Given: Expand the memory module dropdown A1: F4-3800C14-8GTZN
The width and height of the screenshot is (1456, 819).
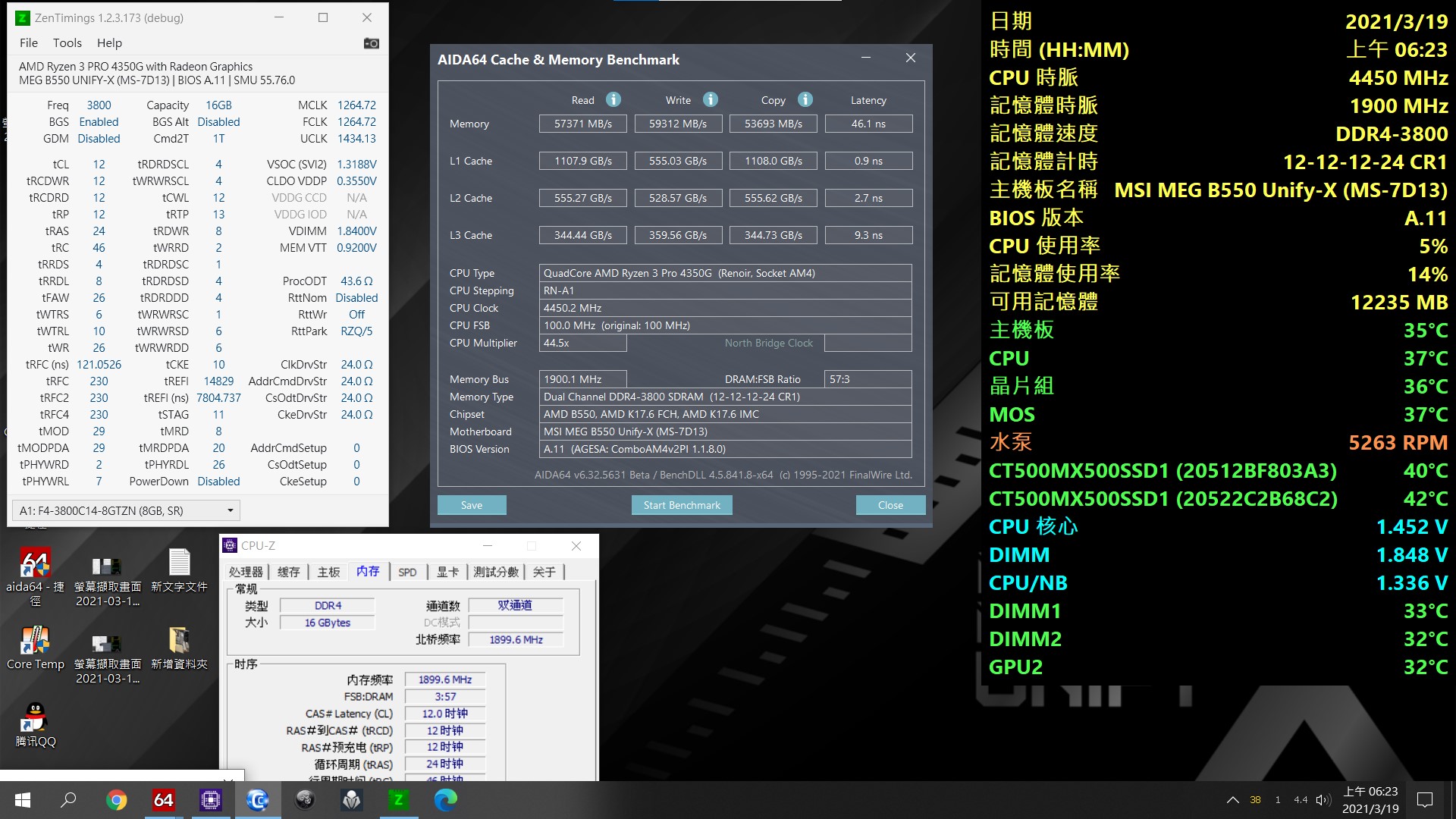Looking at the screenshot, I should [126, 510].
